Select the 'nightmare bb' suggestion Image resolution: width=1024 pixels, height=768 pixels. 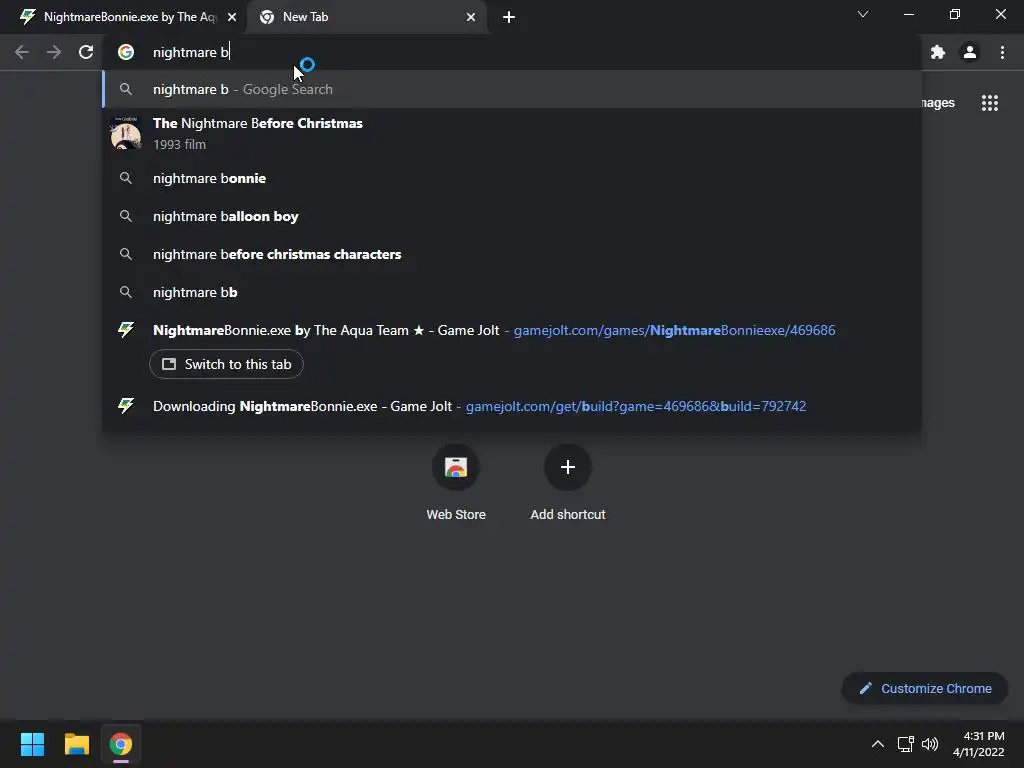pyautogui.click(x=512, y=292)
